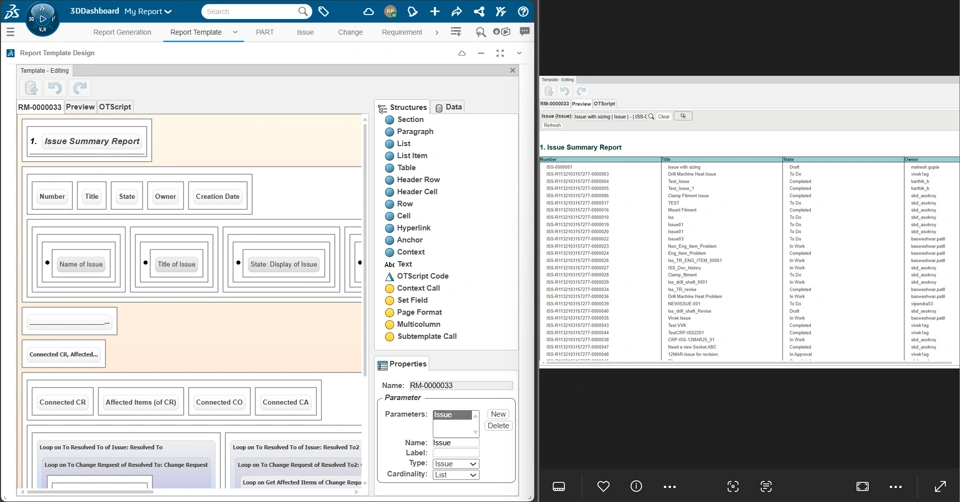Click the parameter Label input field
The width and height of the screenshot is (960, 502).
coord(456,453)
